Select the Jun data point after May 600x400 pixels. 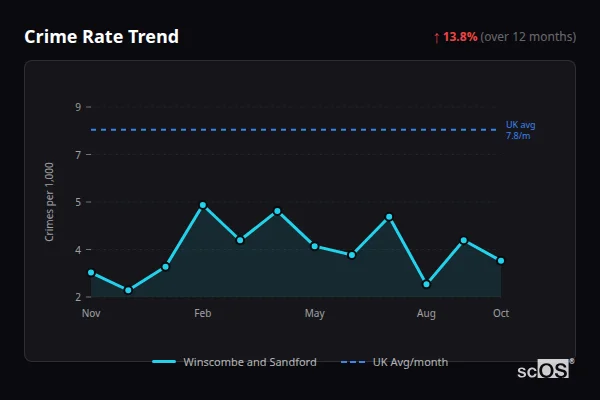[352, 255]
